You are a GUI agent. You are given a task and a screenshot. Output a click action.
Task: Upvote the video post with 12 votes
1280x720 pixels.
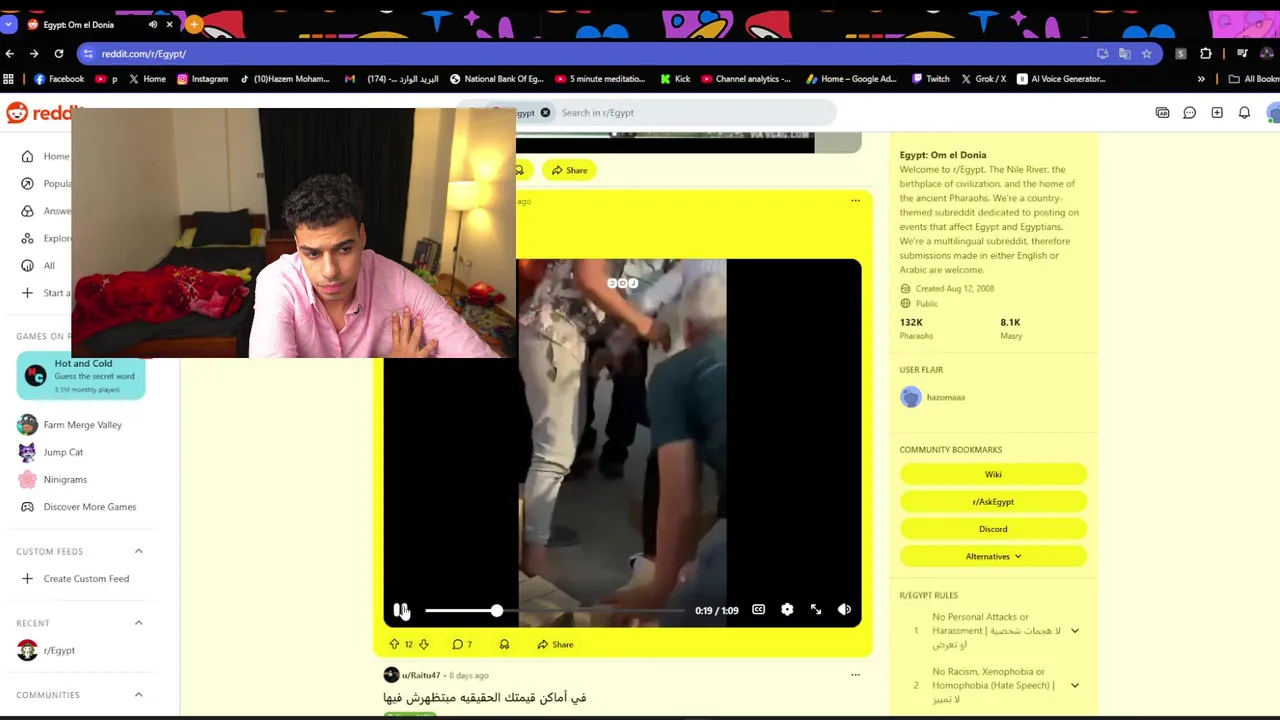(x=394, y=645)
